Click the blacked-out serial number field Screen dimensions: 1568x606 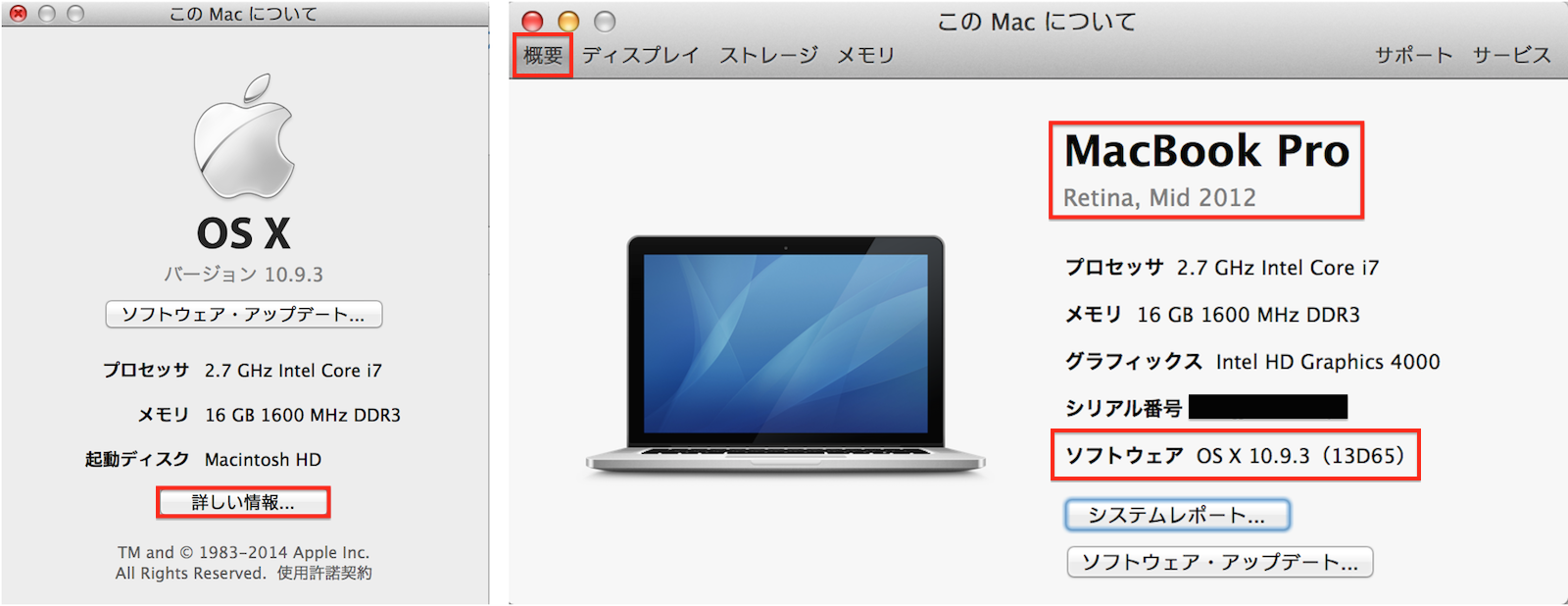point(1268,407)
